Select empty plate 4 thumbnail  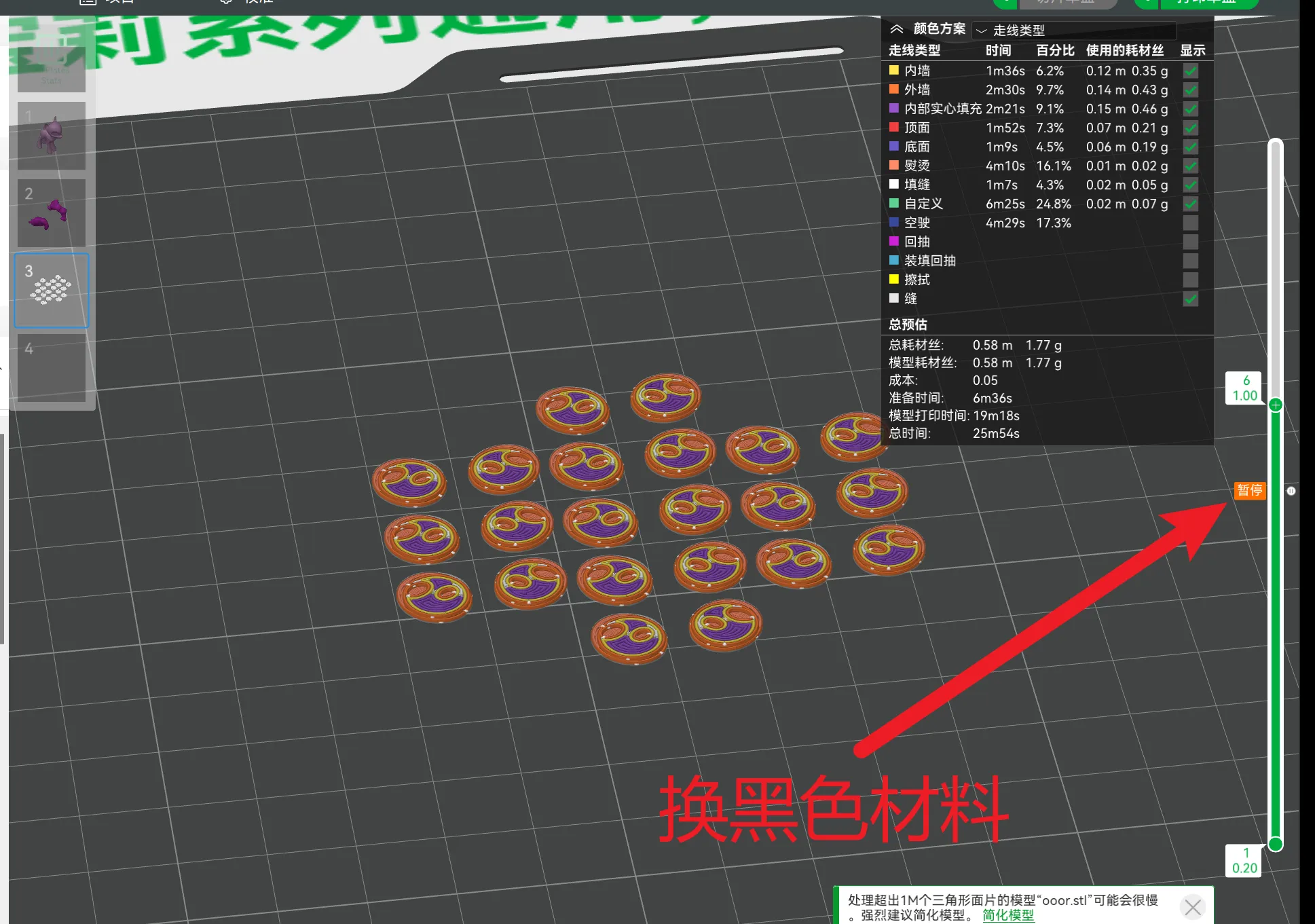click(x=52, y=367)
